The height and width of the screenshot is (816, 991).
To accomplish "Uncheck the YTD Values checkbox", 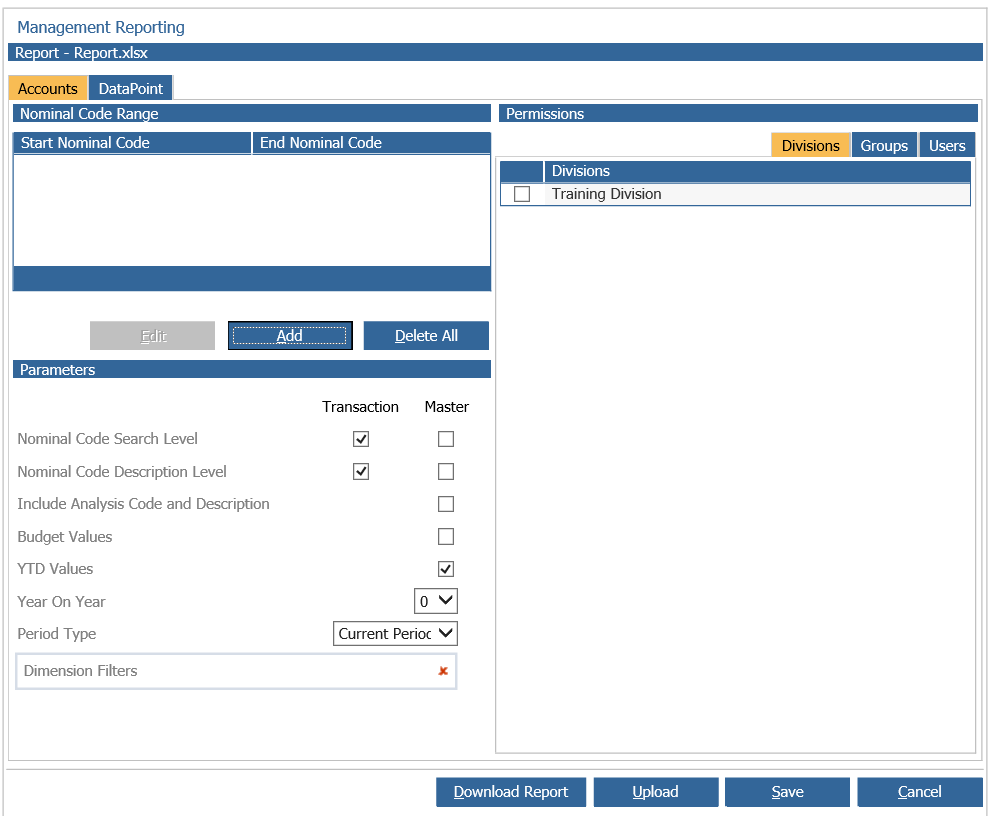I will point(446,568).
